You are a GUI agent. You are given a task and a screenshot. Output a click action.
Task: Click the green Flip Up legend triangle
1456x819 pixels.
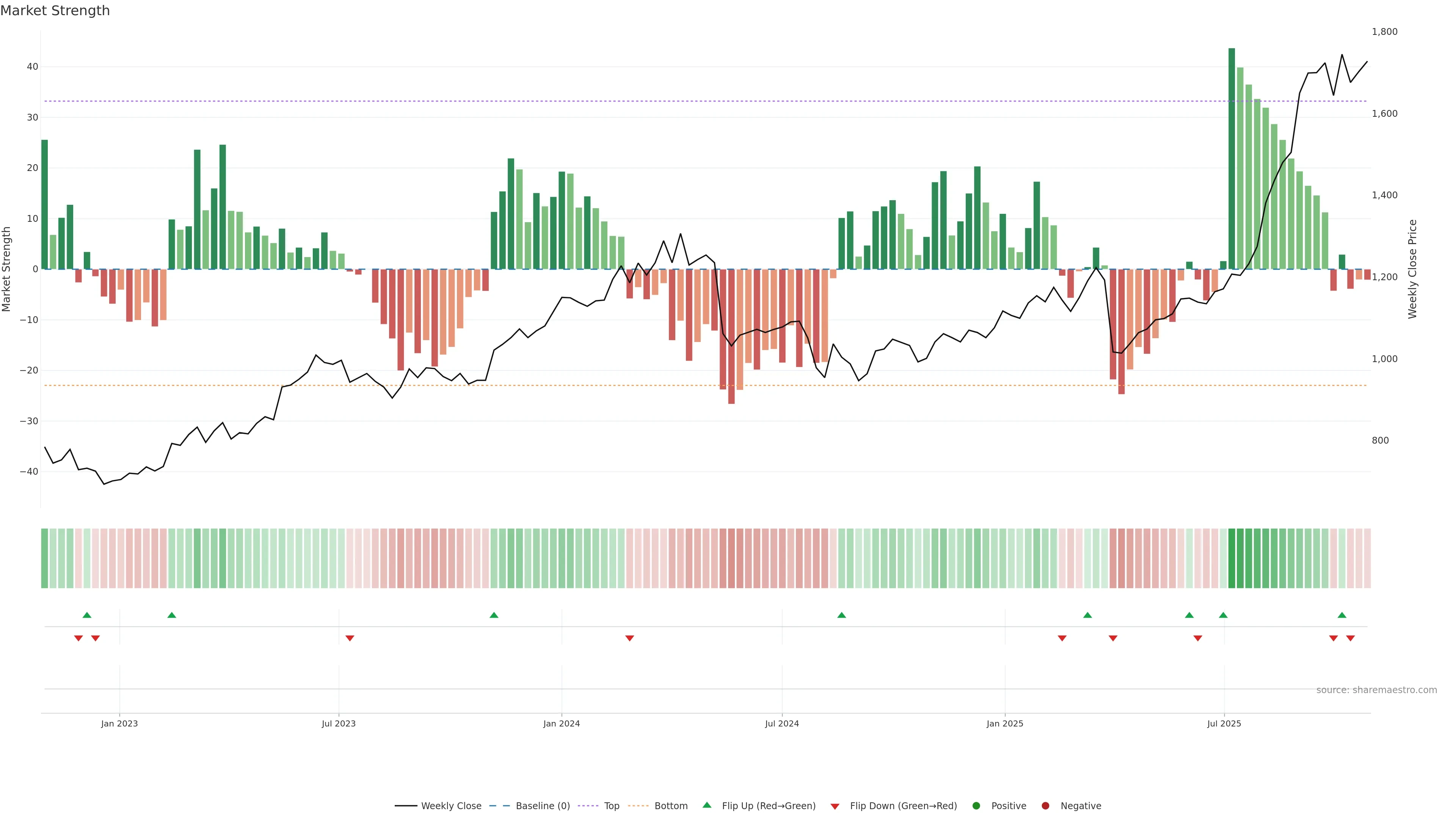tap(706, 805)
